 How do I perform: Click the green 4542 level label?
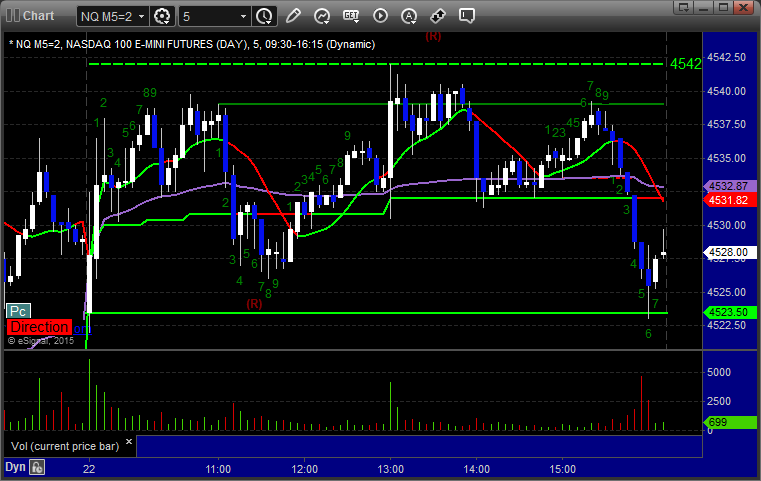pyautogui.click(x=685, y=64)
